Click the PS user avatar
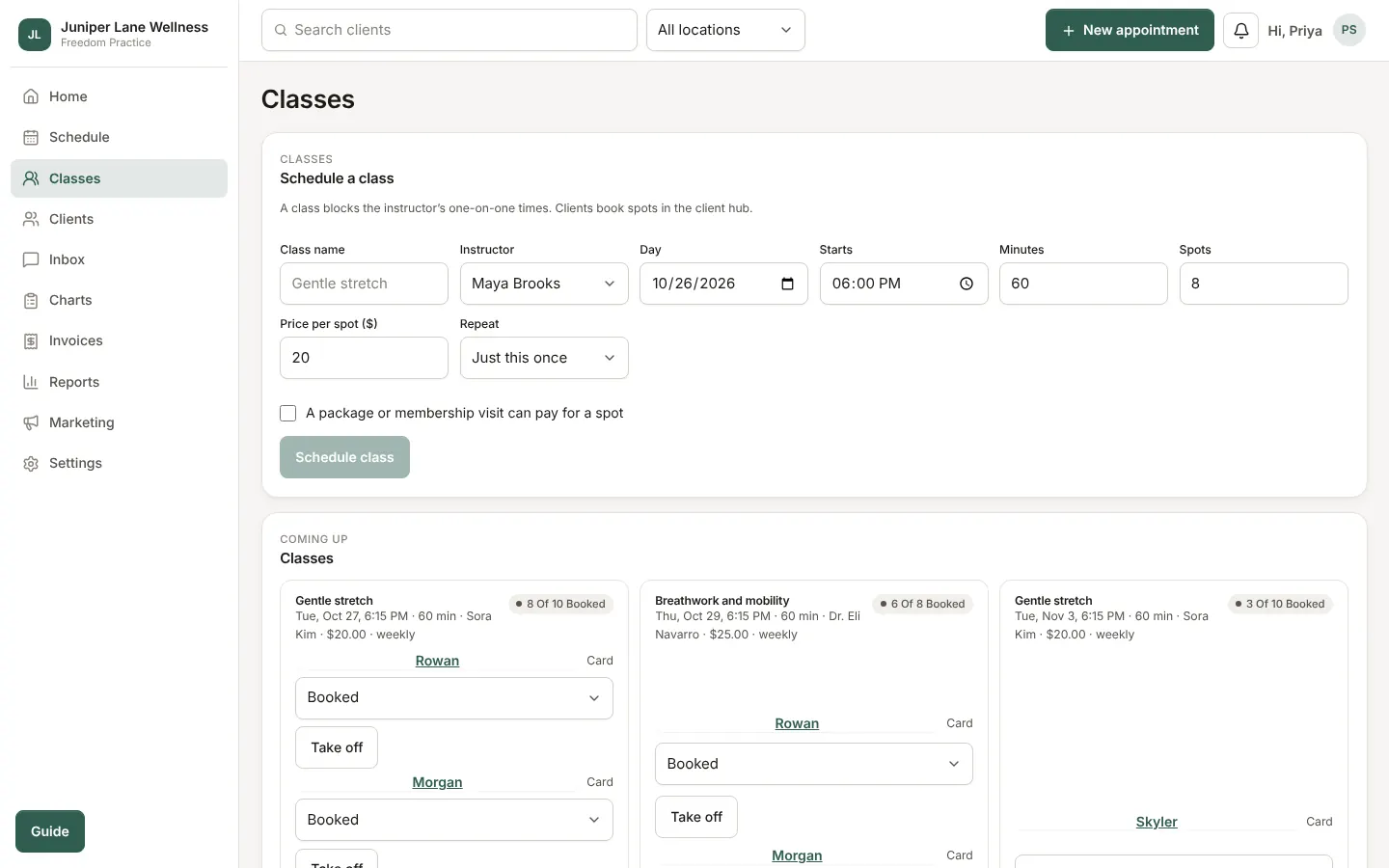1389x868 pixels. (1348, 30)
